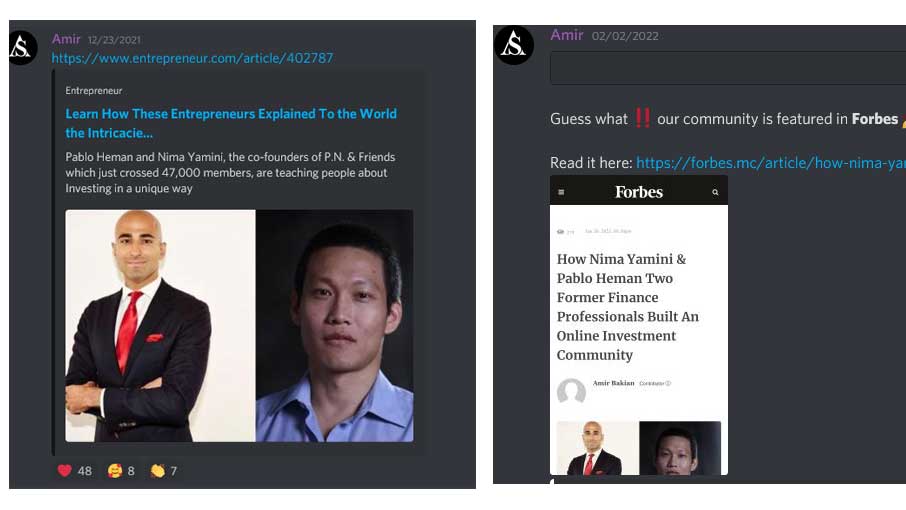Click the double exclamation emoji after 'Guess what'

[x=643, y=118]
